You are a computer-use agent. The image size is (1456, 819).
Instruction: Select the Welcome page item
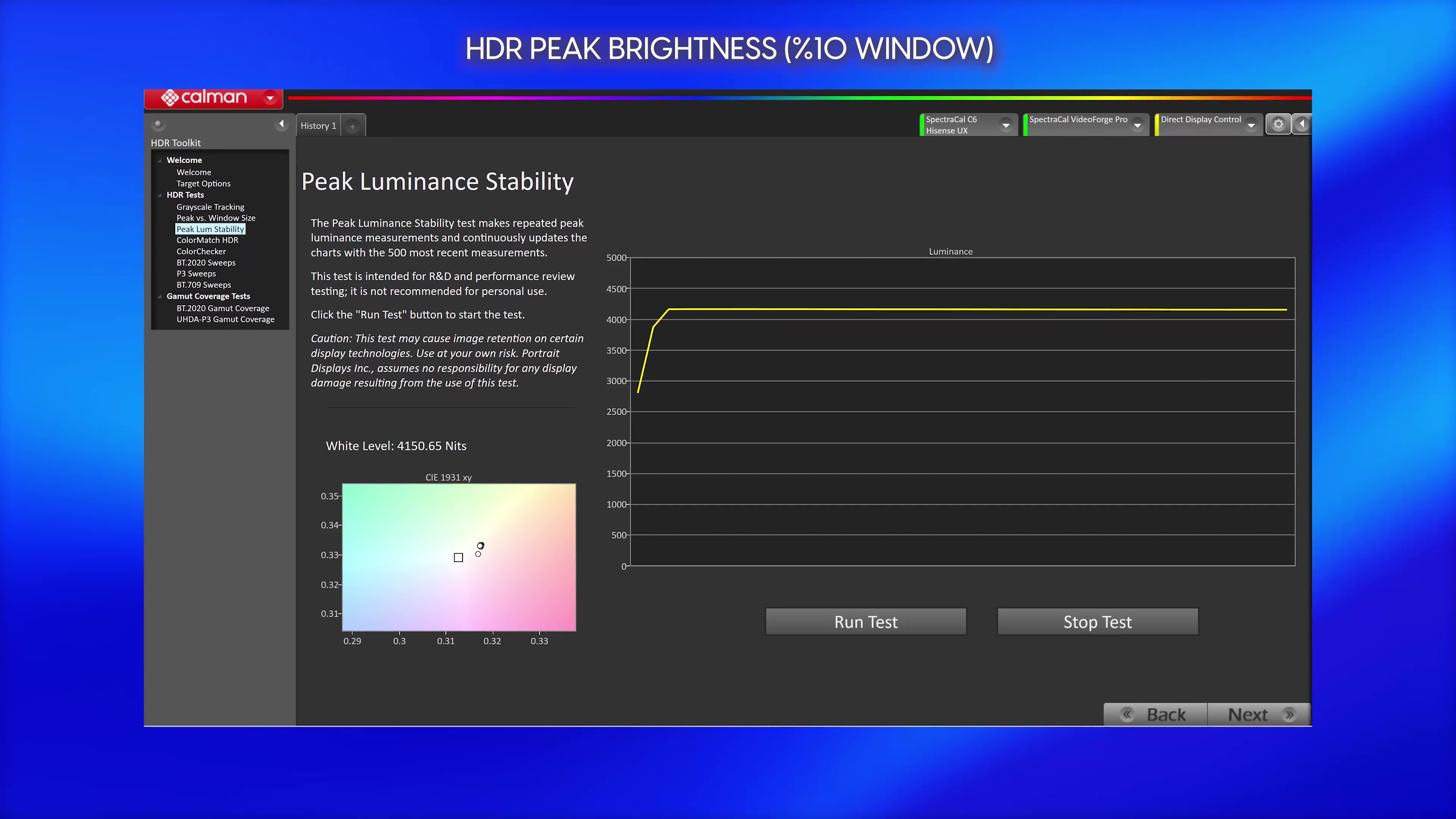(194, 173)
